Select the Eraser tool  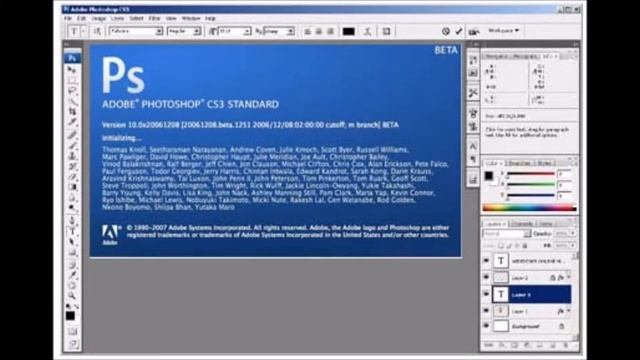coord(72,177)
